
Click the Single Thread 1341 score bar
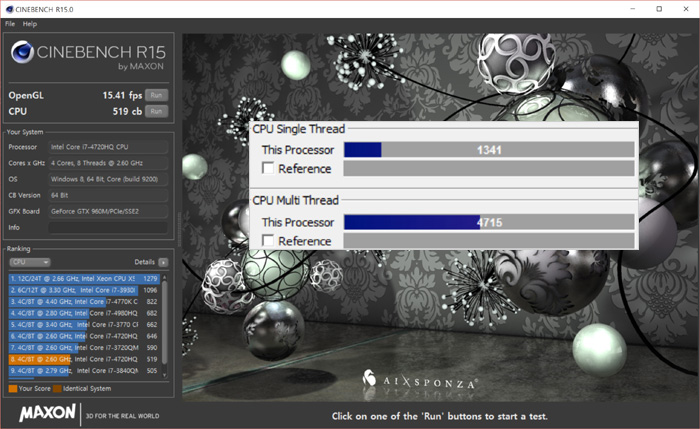pos(489,150)
